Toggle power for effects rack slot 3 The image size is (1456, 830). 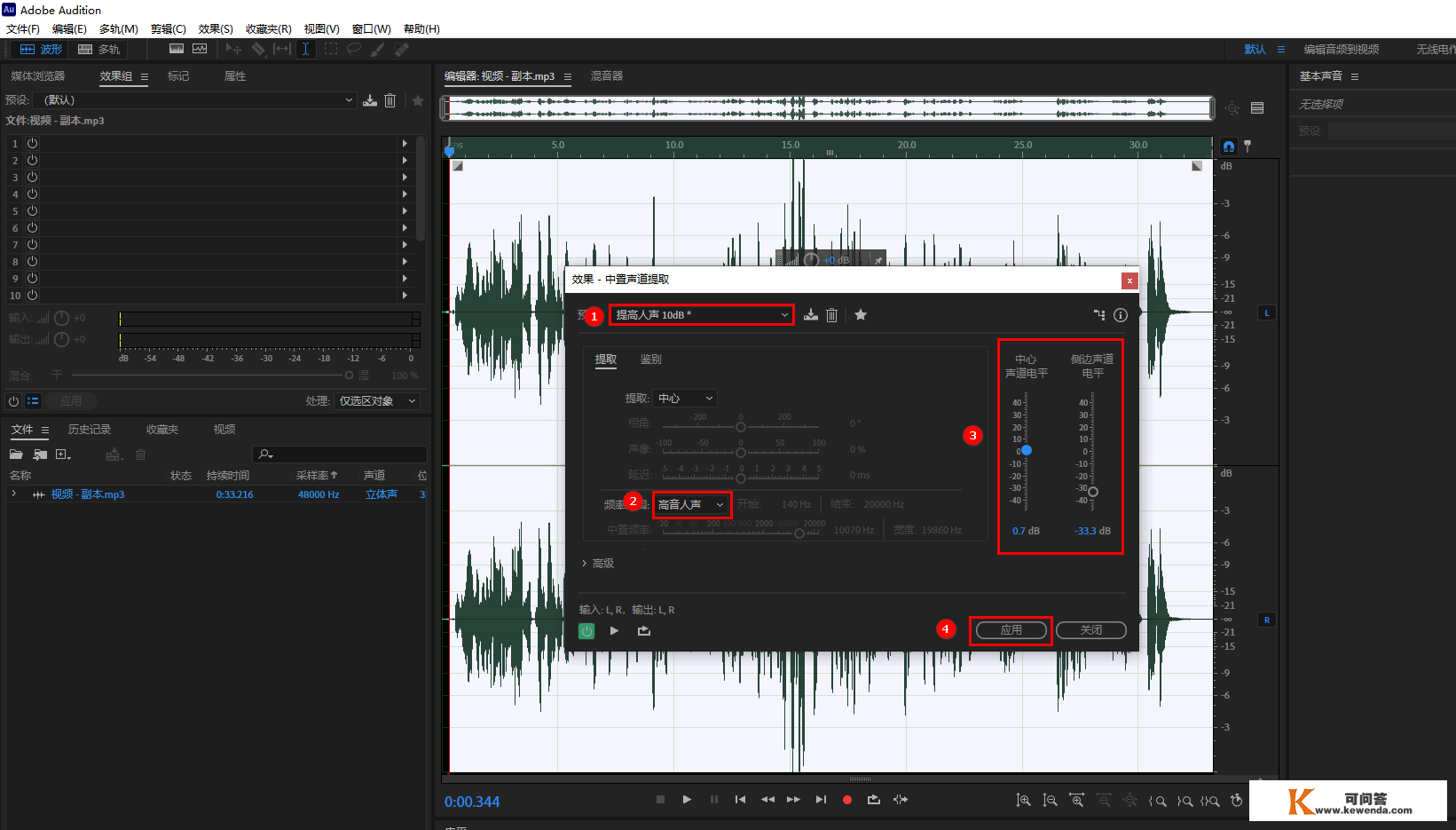(x=32, y=178)
